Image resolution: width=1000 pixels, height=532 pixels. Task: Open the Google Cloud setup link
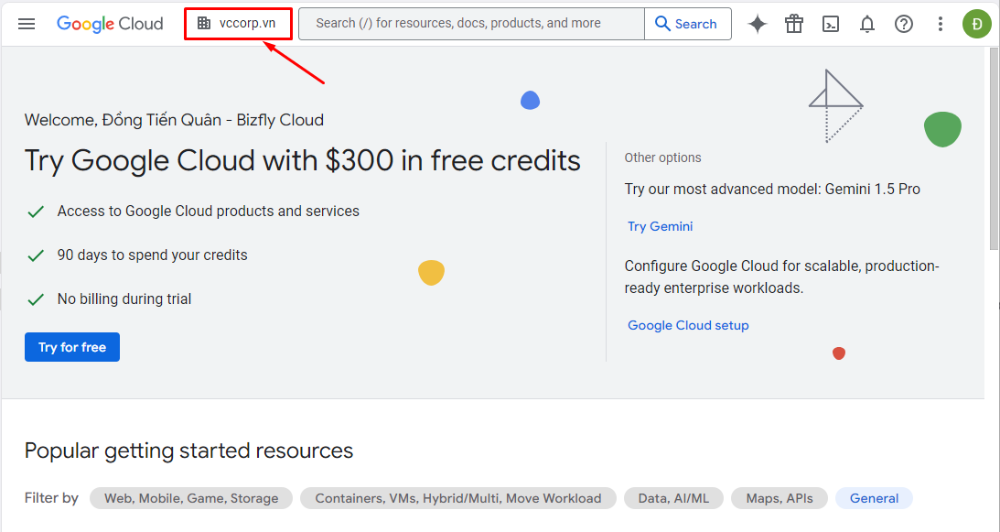[688, 325]
